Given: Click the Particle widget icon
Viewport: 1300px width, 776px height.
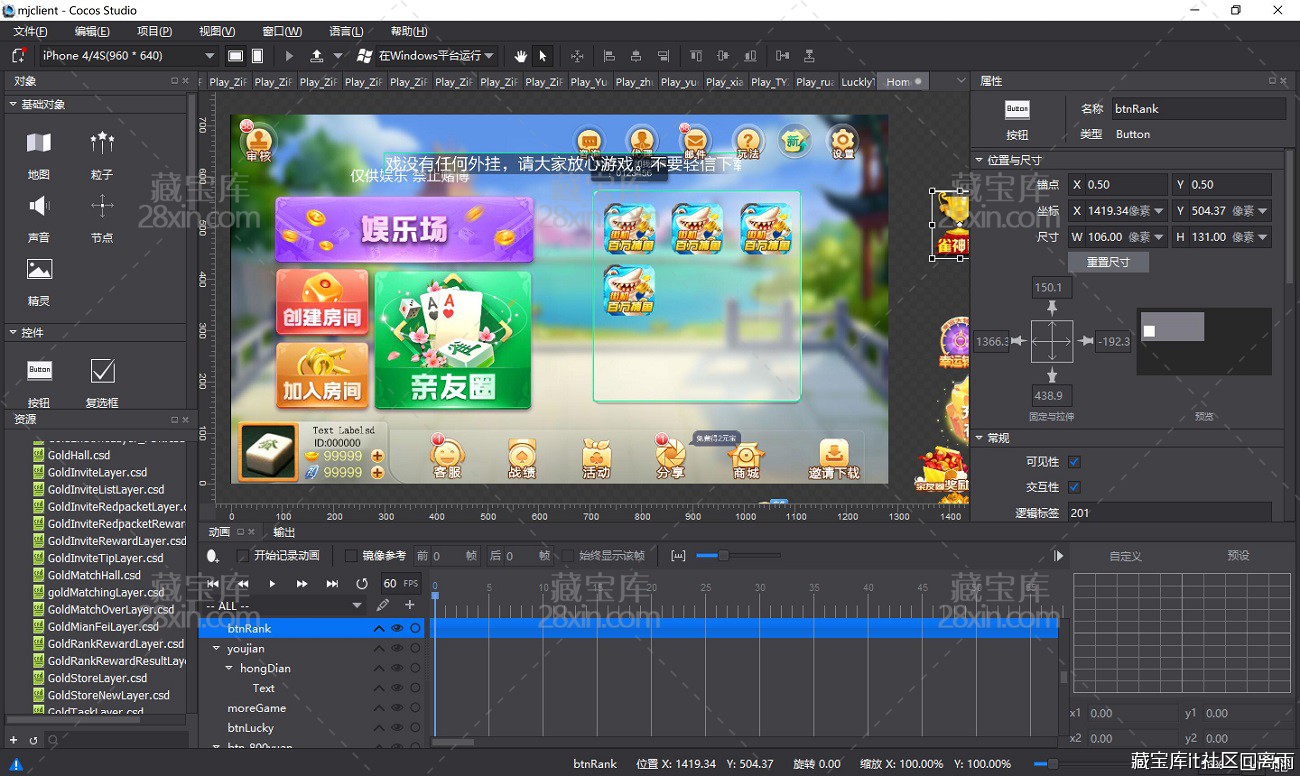Looking at the screenshot, I should click(102, 143).
